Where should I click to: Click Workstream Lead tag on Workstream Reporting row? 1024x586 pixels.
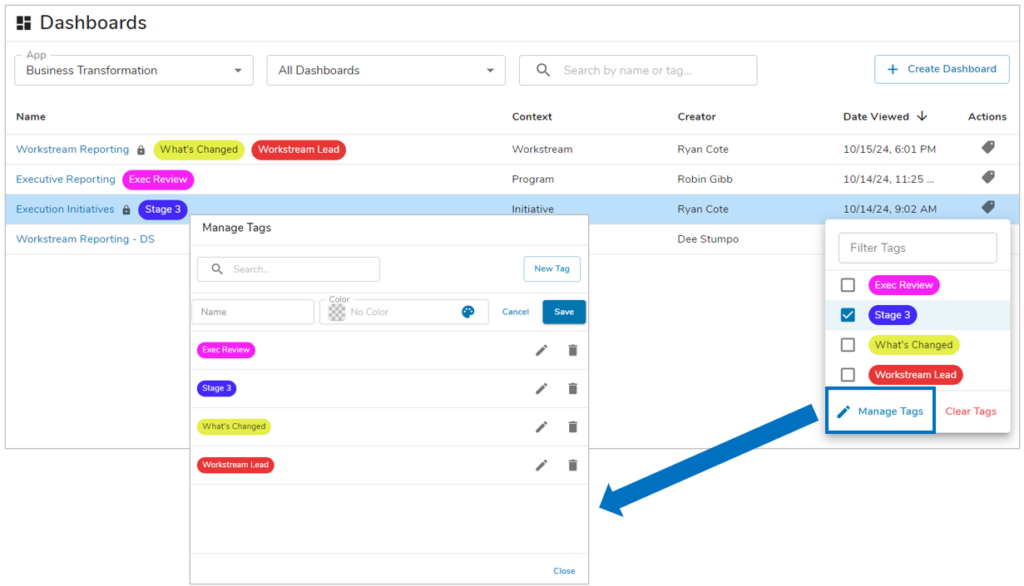(298, 150)
